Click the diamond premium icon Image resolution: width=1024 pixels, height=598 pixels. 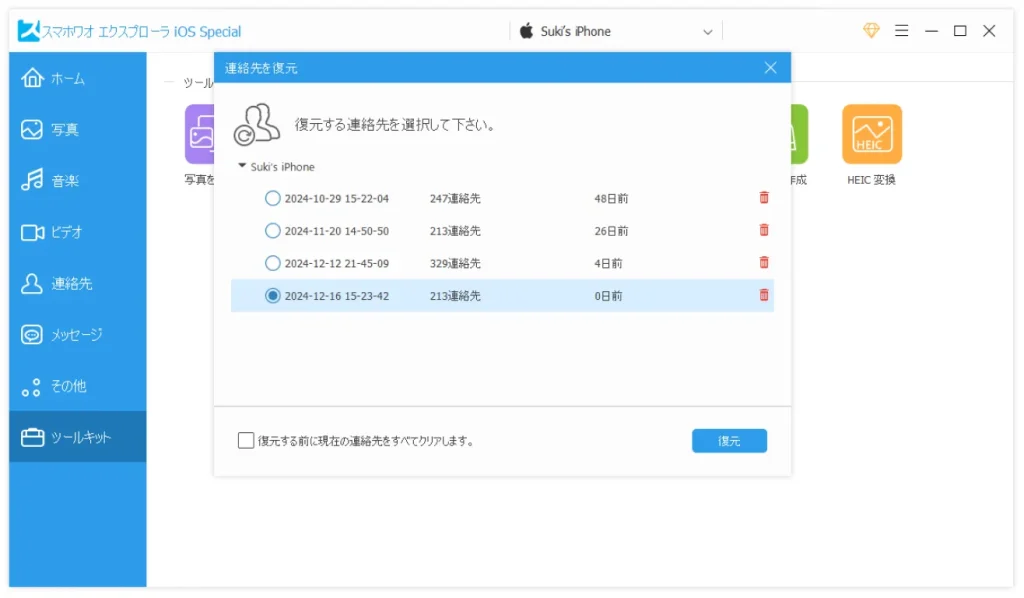click(x=871, y=31)
